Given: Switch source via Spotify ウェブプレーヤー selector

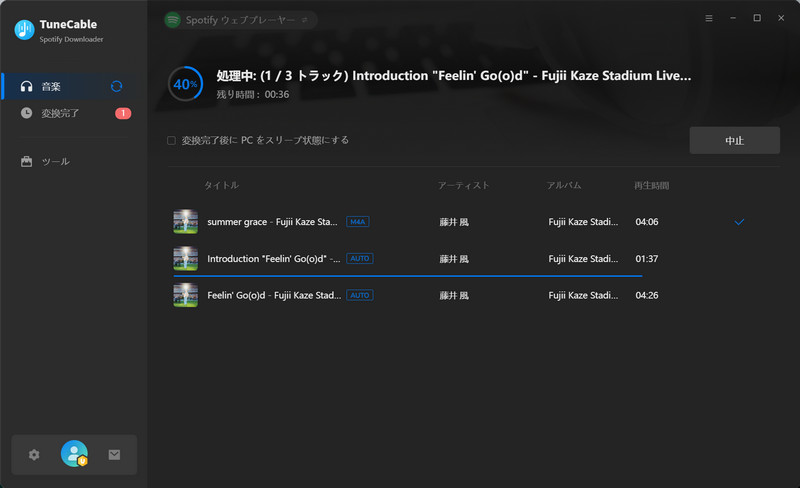Looking at the screenshot, I should coord(240,20).
